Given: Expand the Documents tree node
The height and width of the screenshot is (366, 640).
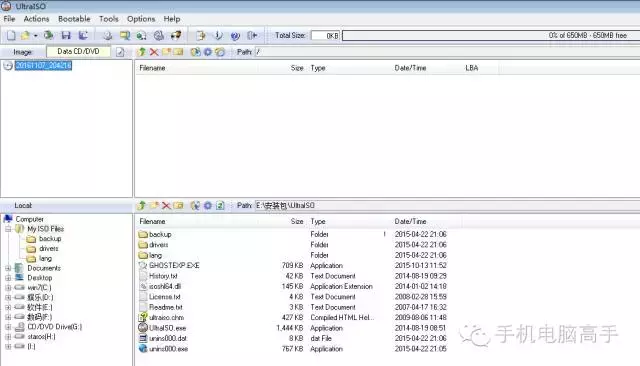Looking at the screenshot, I should click(x=8, y=268).
